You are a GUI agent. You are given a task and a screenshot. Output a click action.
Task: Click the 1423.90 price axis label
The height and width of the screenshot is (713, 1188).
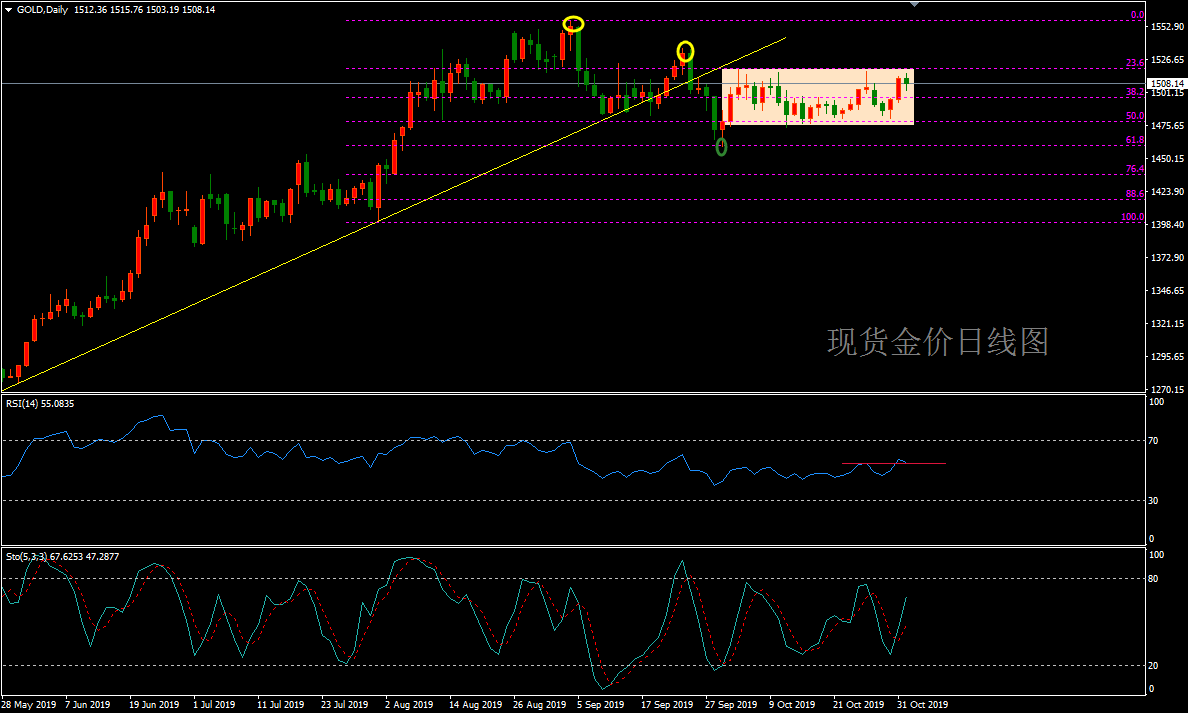coord(1167,192)
